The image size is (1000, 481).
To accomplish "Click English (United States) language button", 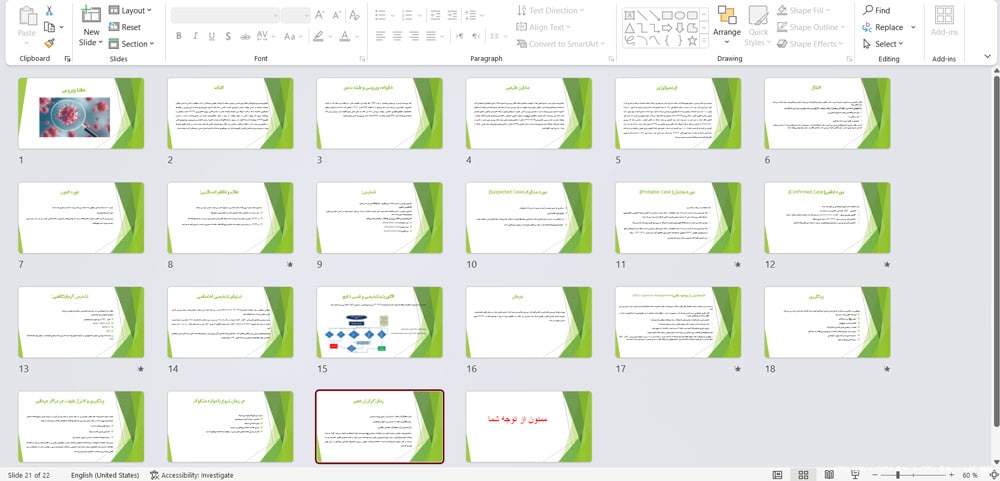I will pos(105,475).
